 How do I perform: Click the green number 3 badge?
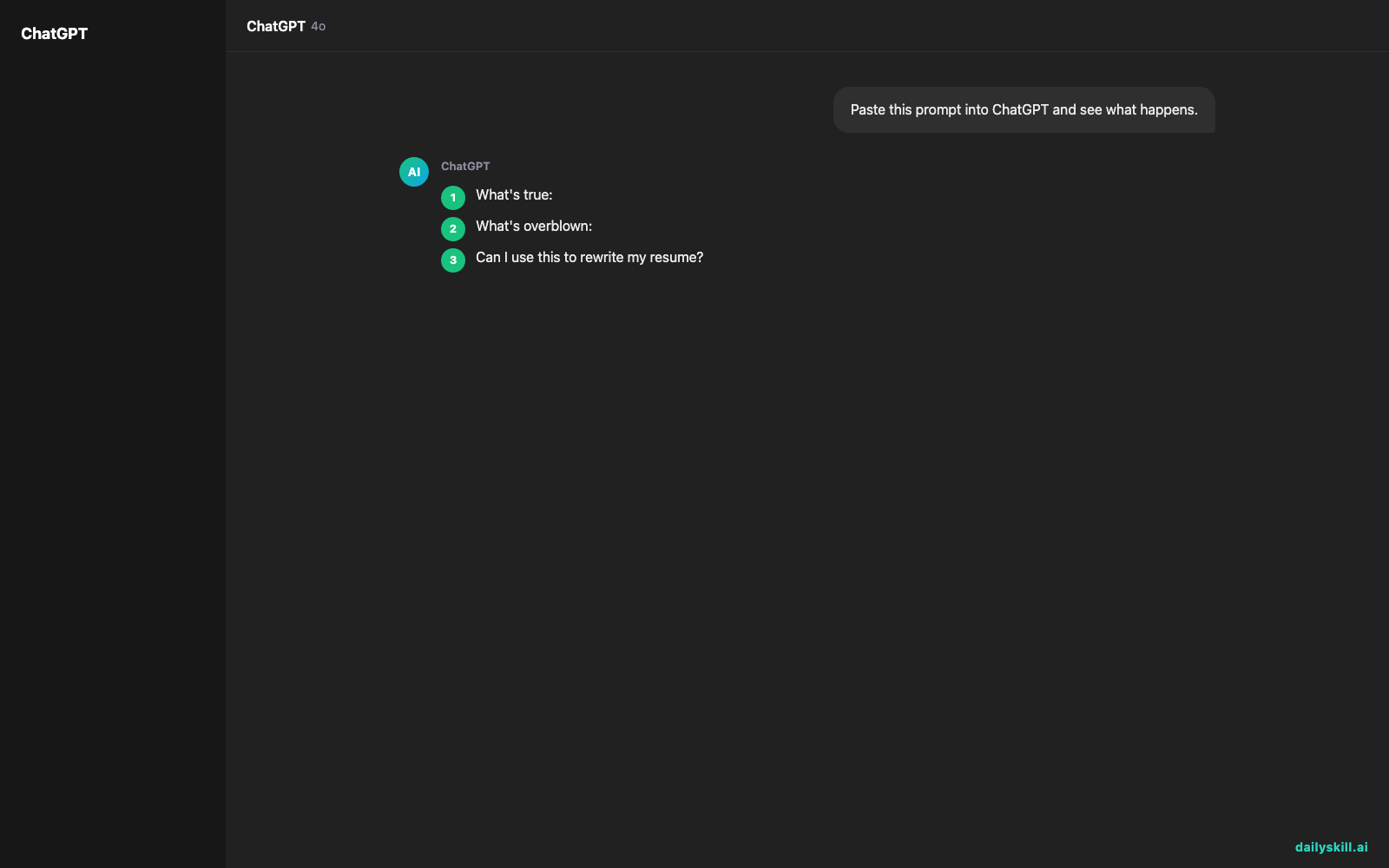[x=453, y=260]
